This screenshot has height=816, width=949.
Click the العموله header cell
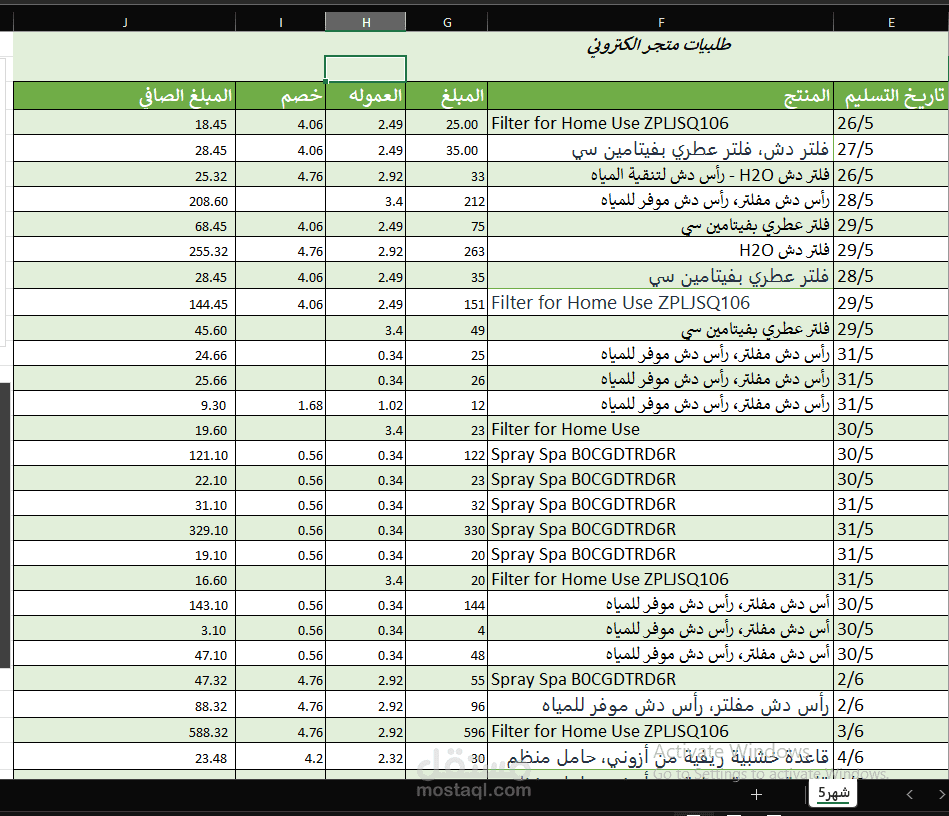tap(365, 95)
